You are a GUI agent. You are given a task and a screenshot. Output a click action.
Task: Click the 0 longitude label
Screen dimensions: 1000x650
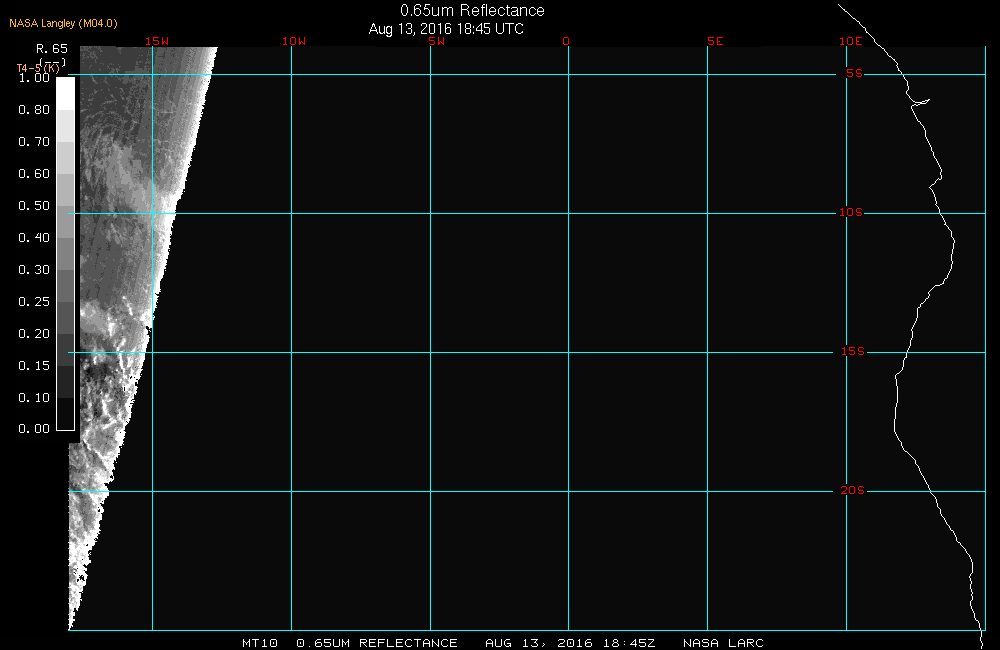click(x=566, y=41)
